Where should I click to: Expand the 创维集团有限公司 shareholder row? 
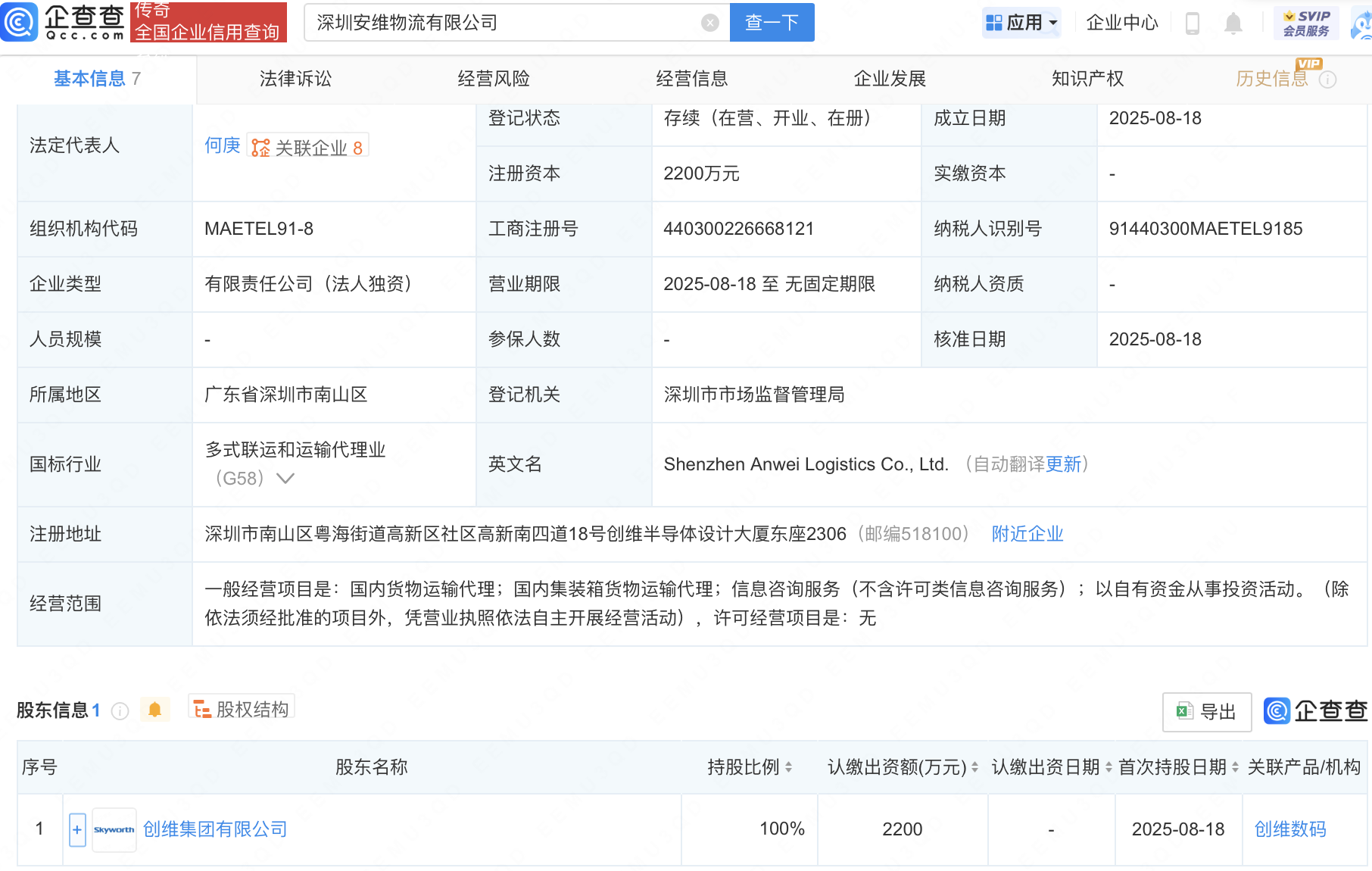tap(77, 829)
